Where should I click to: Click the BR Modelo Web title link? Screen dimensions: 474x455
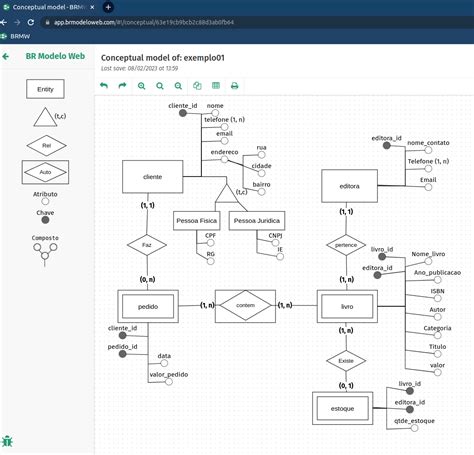[x=55, y=56]
